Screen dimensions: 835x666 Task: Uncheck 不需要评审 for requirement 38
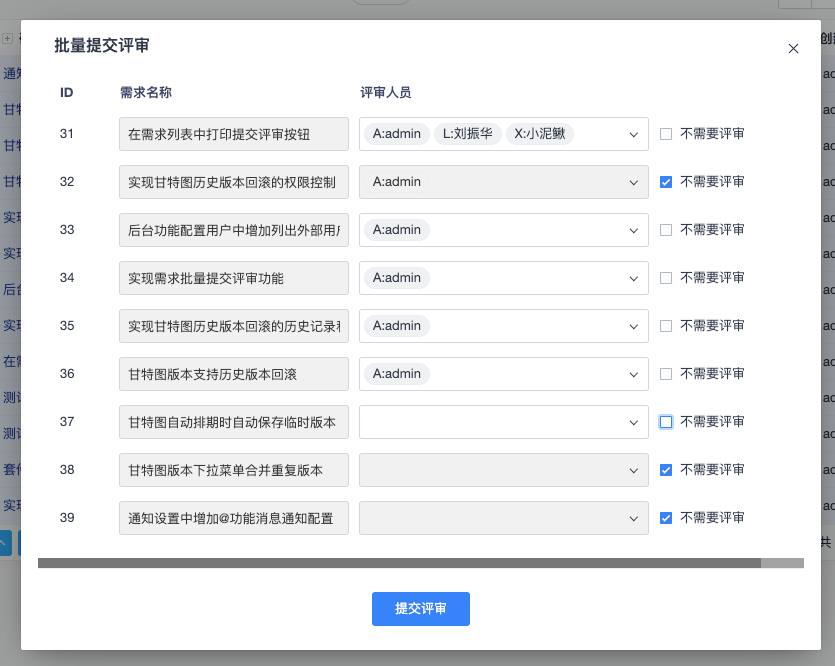coord(666,470)
